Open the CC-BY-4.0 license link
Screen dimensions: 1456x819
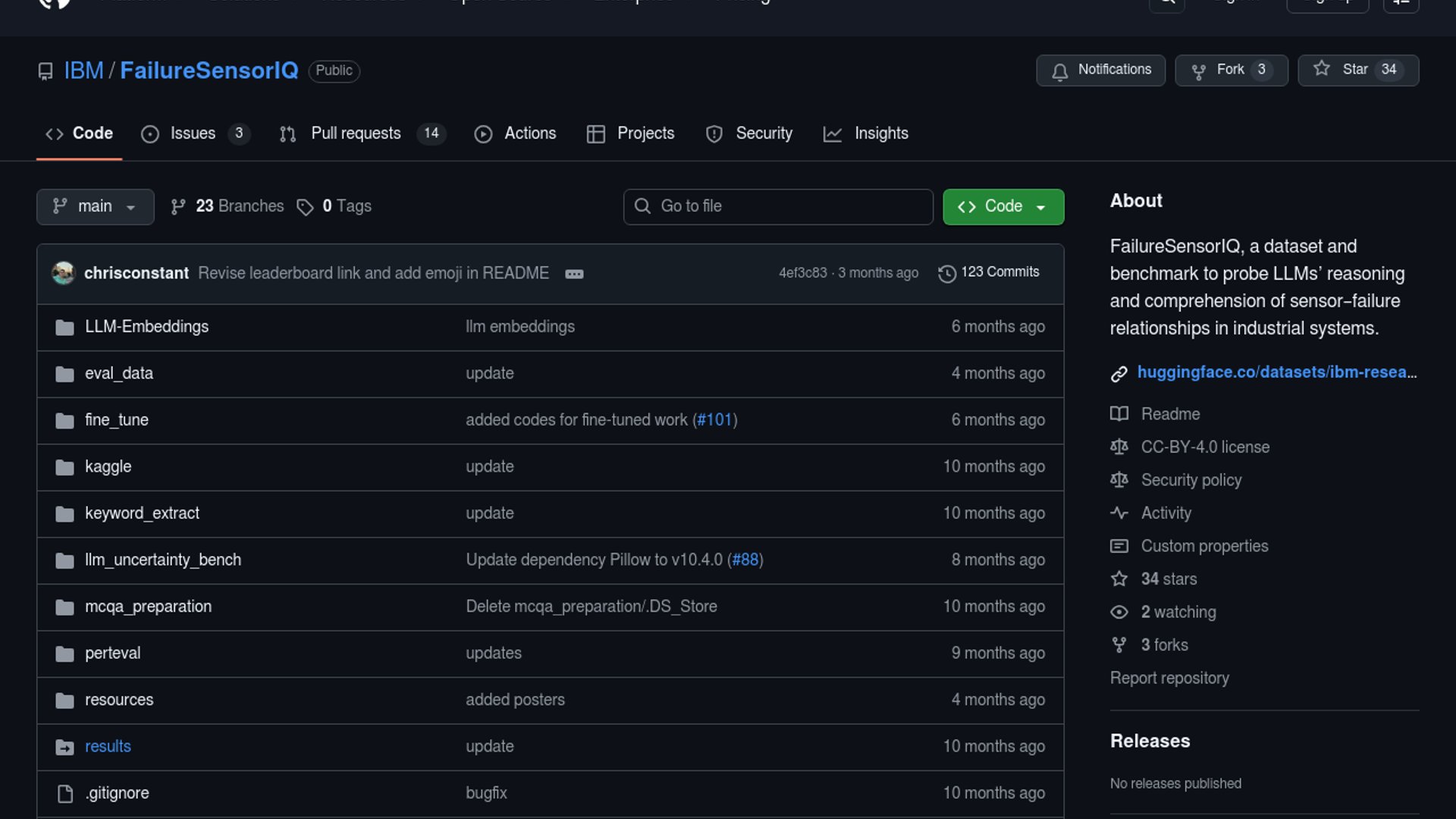click(1204, 447)
